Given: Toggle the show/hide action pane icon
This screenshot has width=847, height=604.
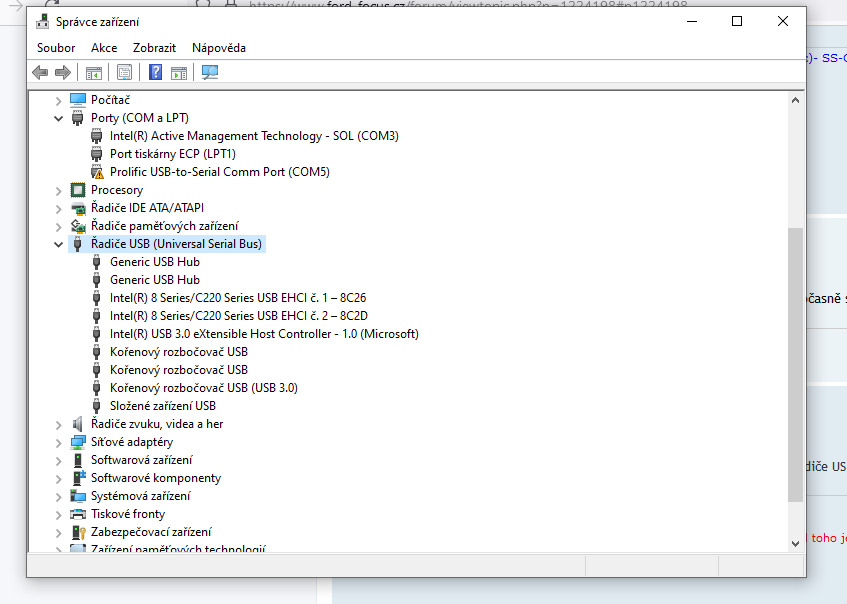Looking at the screenshot, I should tap(179, 72).
